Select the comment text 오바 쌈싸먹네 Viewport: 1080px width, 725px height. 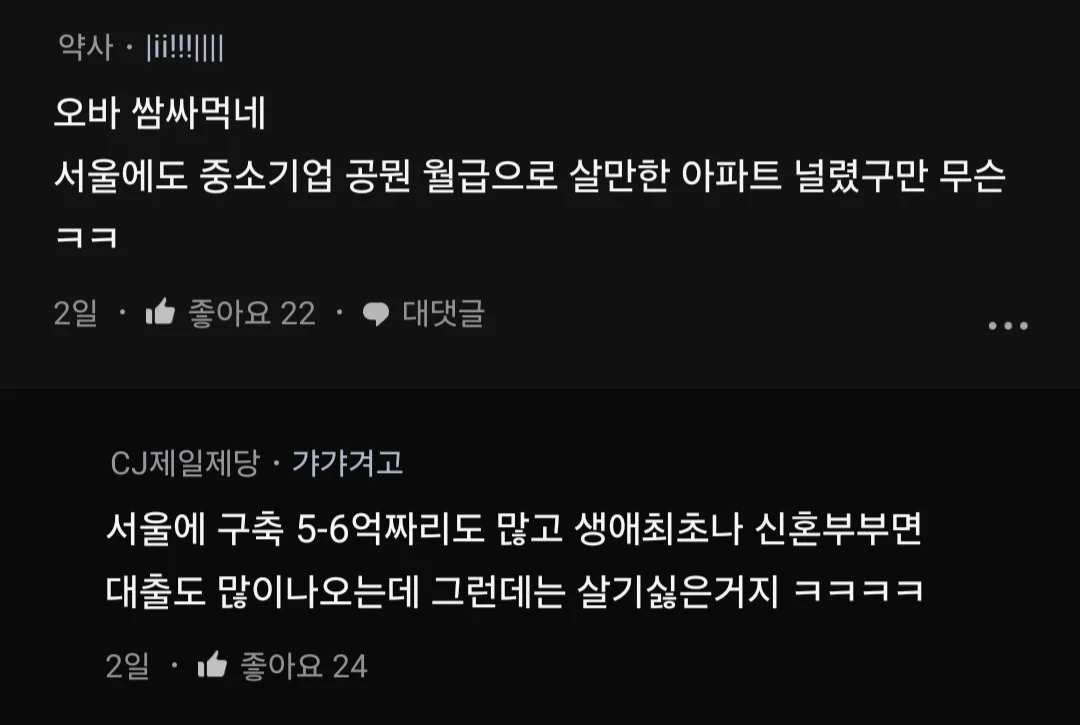[x=160, y=113]
